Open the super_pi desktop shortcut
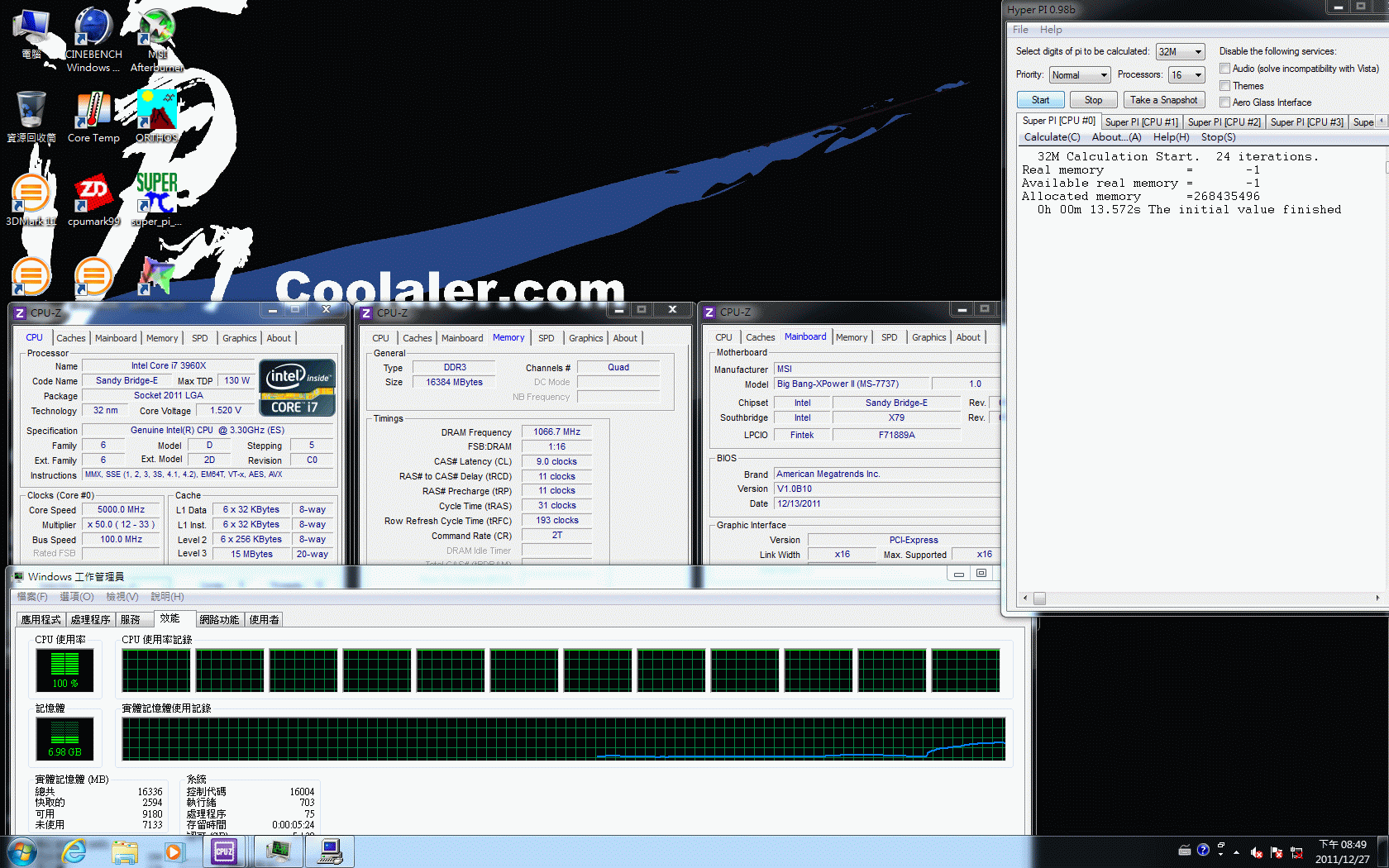 (x=156, y=200)
